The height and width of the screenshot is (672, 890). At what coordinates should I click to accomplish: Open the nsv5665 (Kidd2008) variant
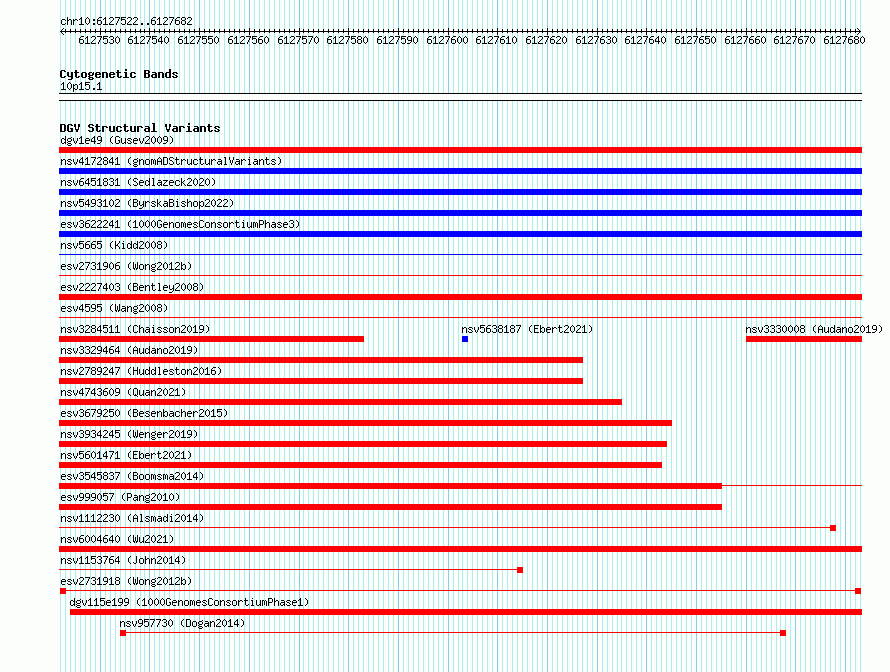[114, 245]
